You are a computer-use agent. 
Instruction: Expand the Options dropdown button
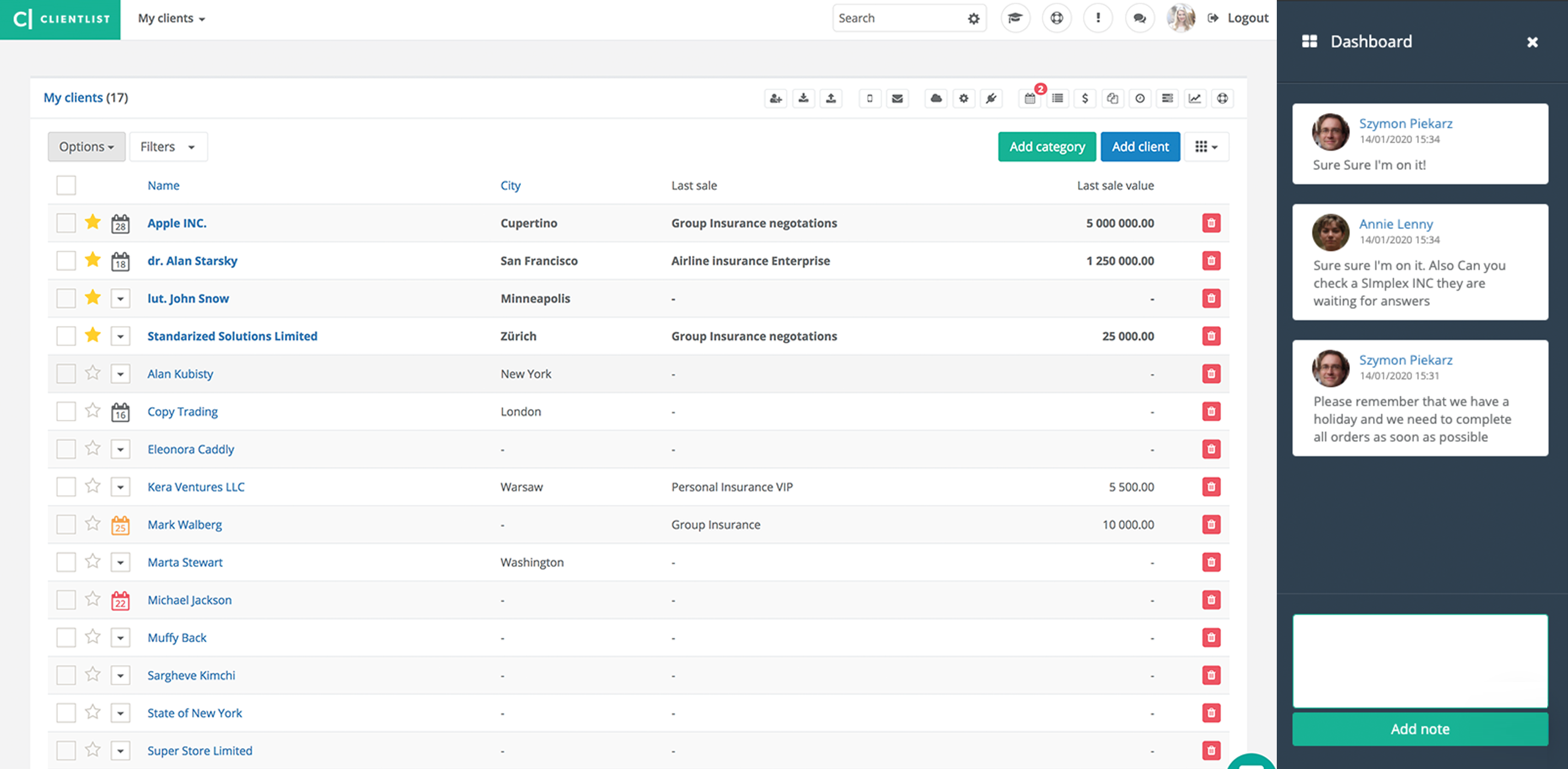pos(85,146)
